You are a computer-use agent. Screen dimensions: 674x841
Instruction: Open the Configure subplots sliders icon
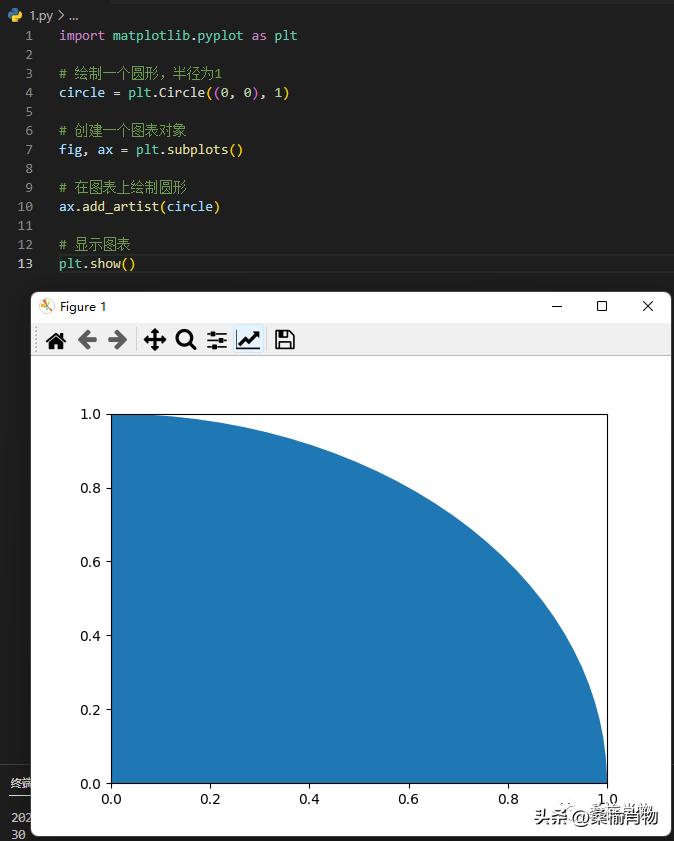tap(217, 340)
